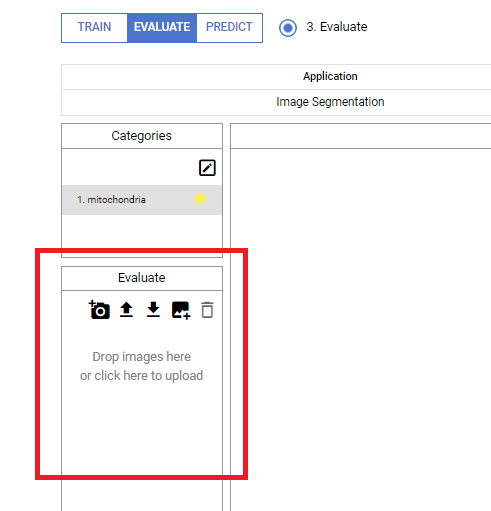Click the upload arrow icon in Evaluate panel

pos(126,310)
